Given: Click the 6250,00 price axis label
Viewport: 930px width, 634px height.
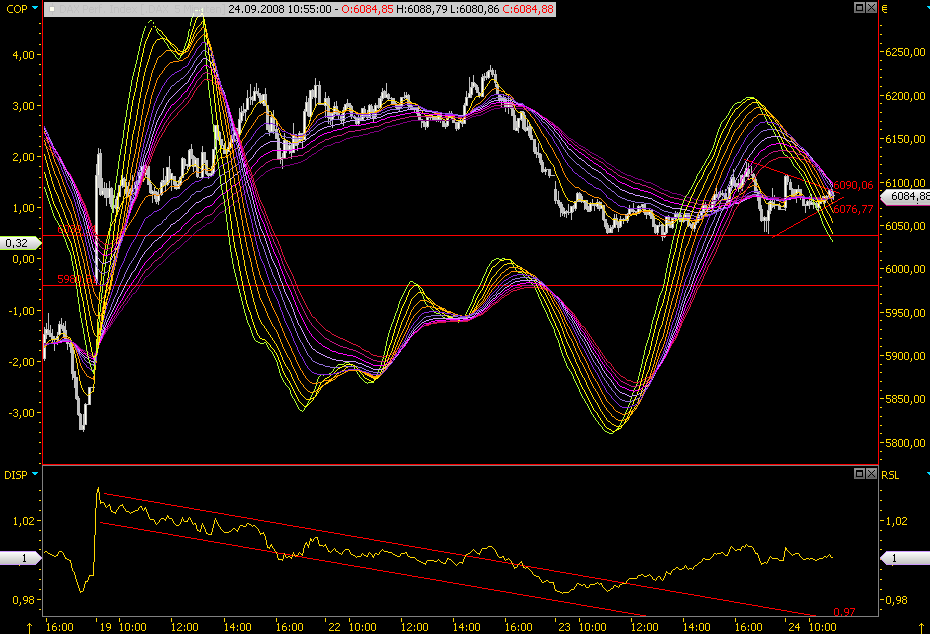Looking at the screenshot, I should [905, 52].
